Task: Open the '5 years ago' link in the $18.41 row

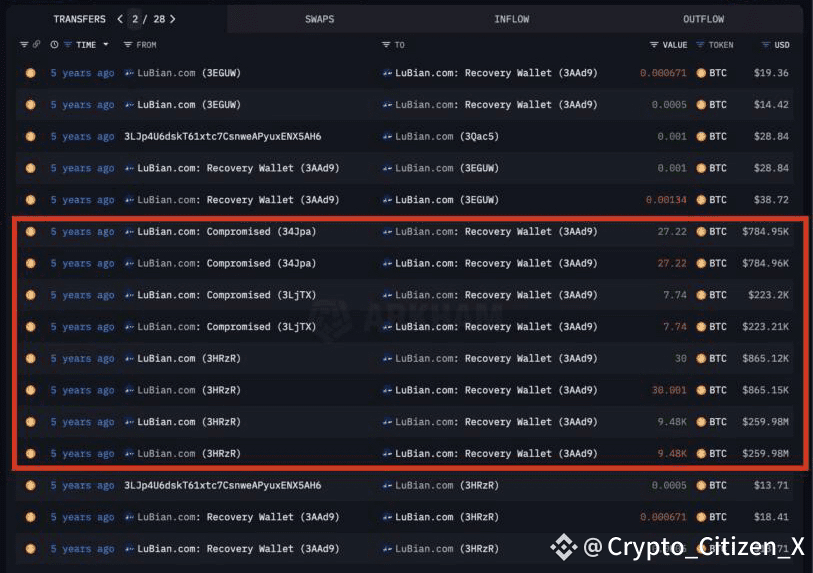Action: point(82,517)
